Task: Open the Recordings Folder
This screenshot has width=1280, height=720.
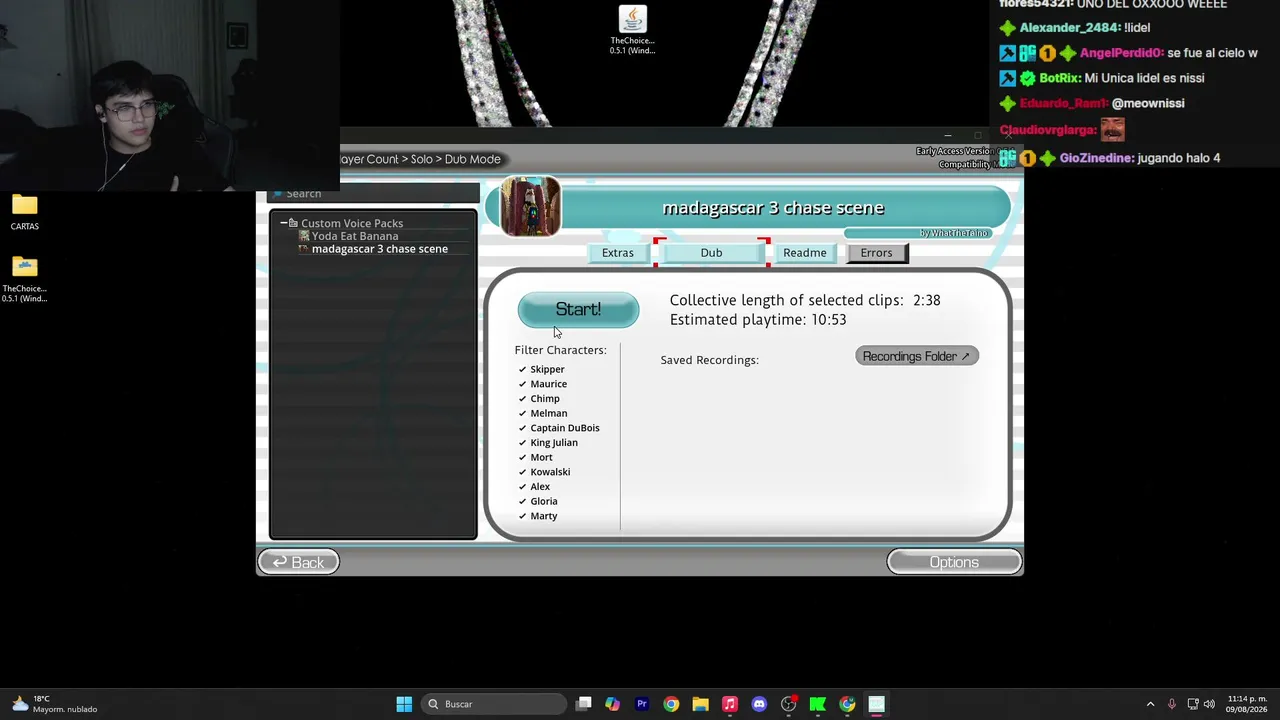Action: tap(916, 356)
